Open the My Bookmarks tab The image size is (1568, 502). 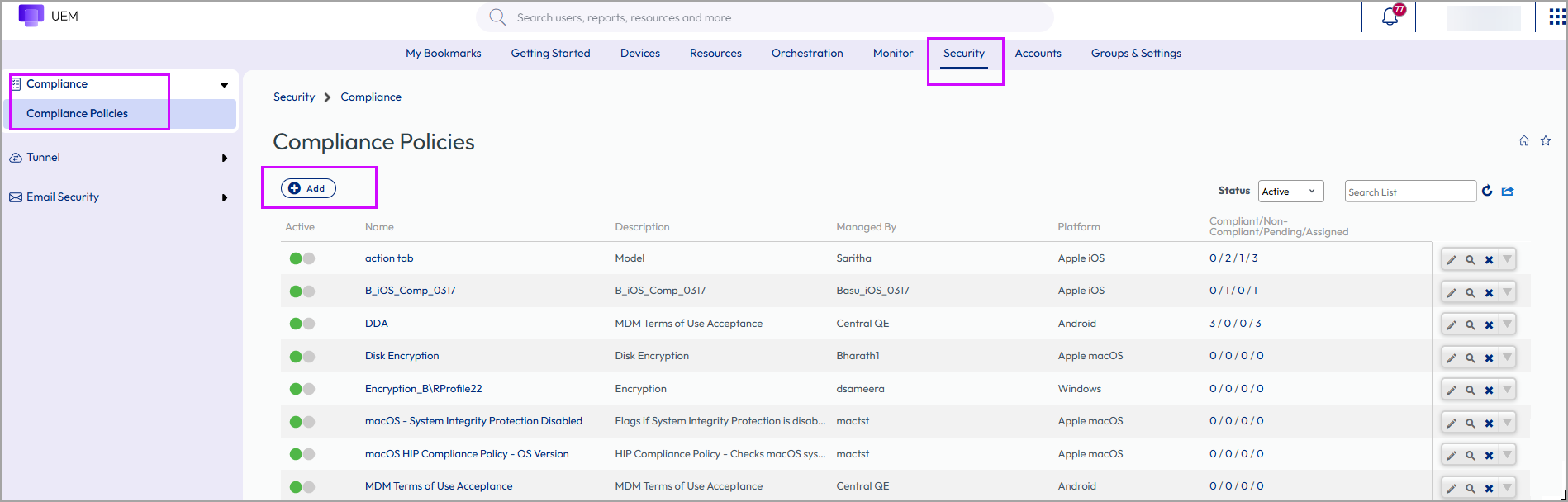[x=444, y=53]
